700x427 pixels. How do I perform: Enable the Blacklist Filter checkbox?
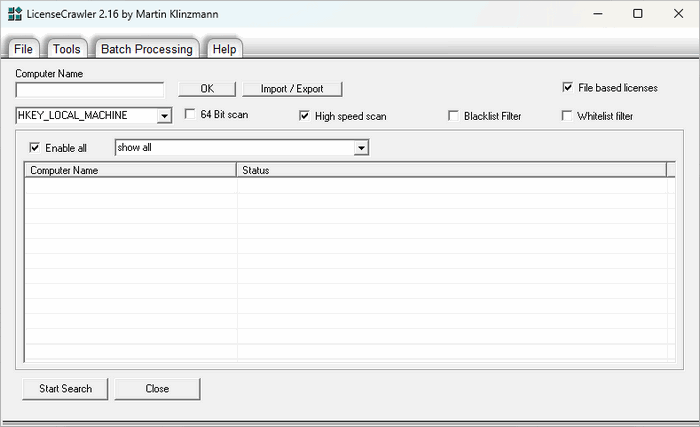click(453, 116)
